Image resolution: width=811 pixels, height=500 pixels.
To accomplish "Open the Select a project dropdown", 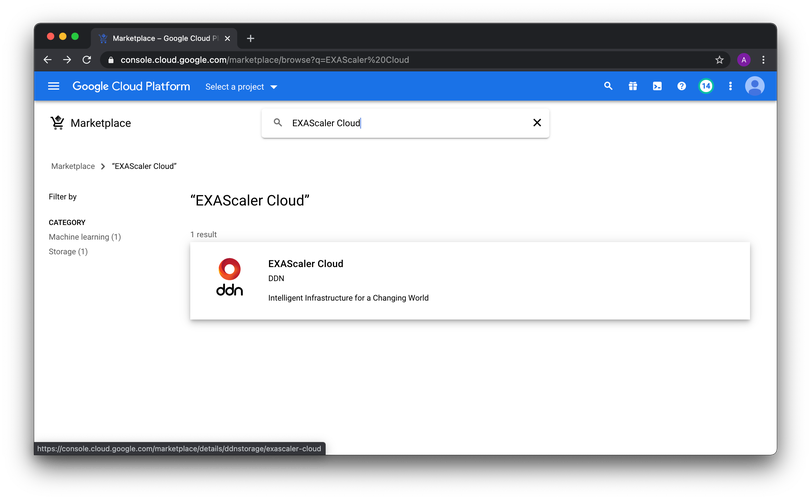I will [241, 87].
